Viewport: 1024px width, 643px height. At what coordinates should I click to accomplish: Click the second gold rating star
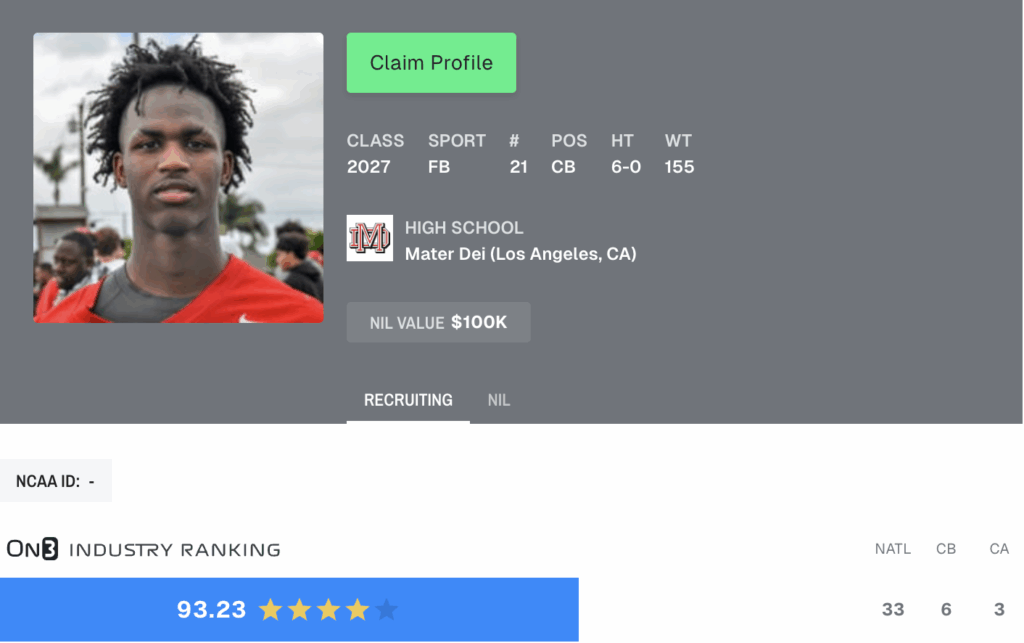tap(299, 610)
